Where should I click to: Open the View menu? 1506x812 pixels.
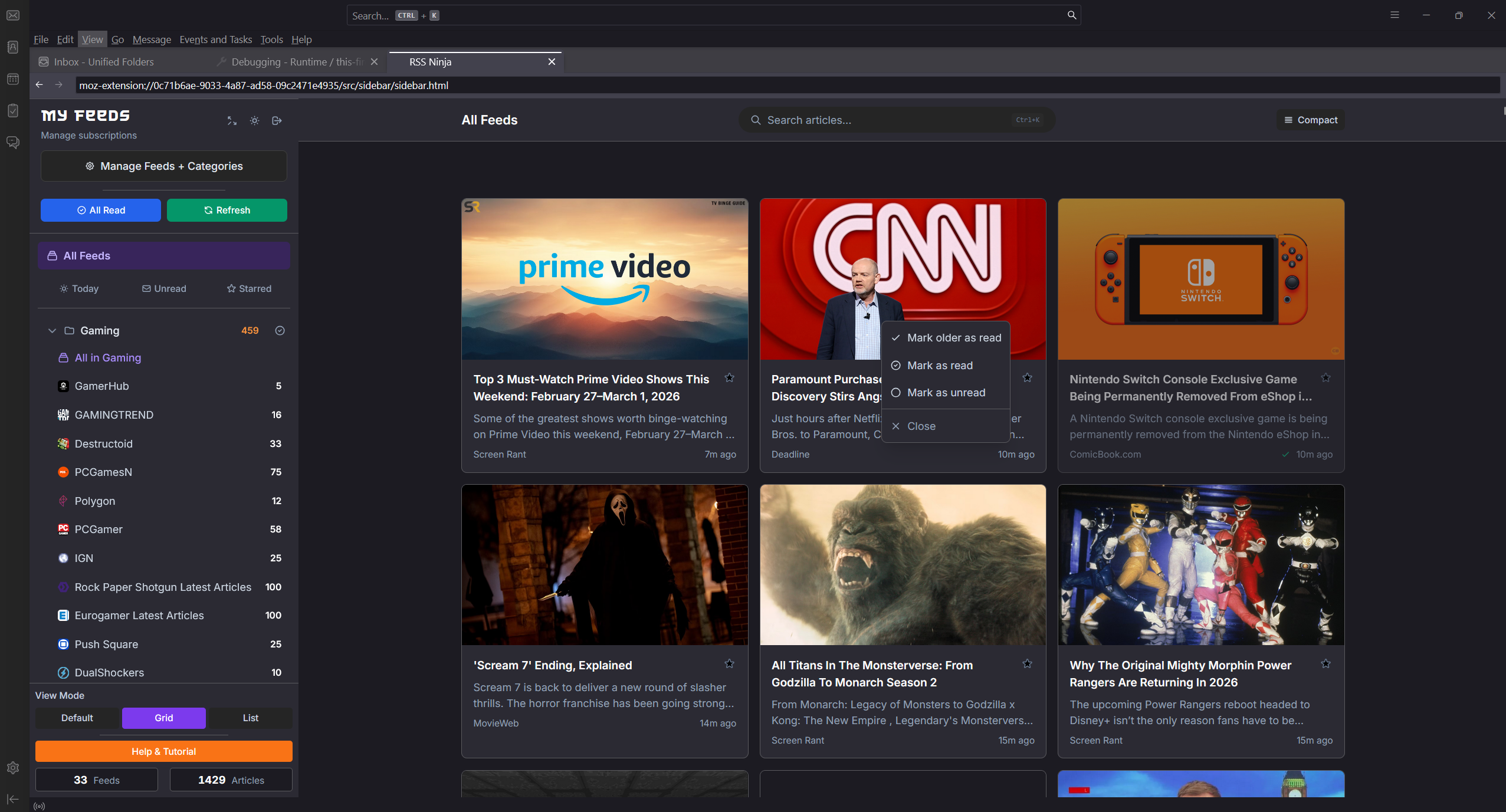92,40
